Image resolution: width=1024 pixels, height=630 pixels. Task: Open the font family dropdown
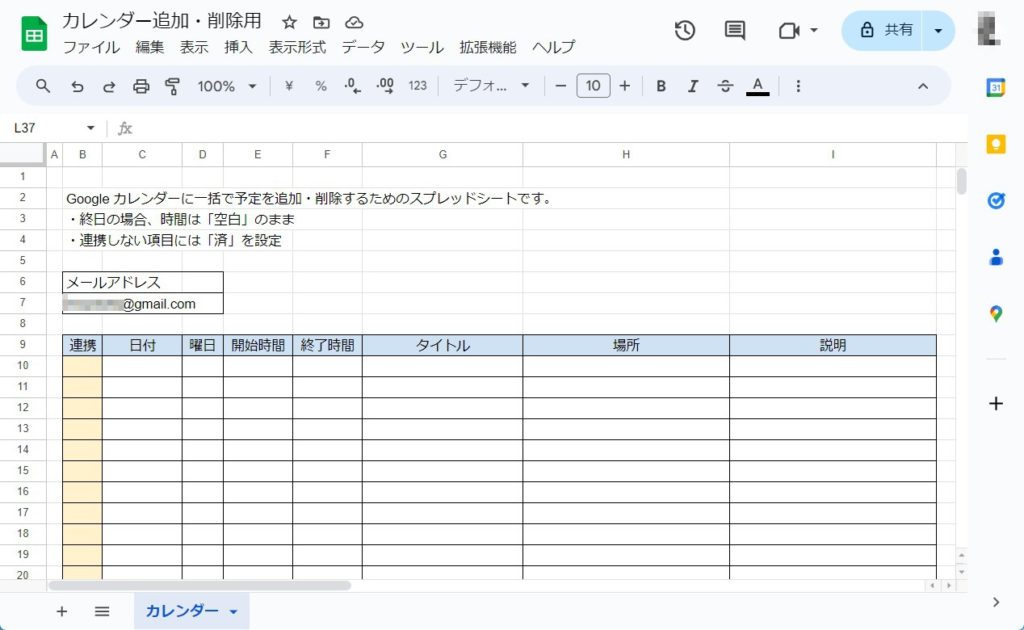(x=491, y=86)
